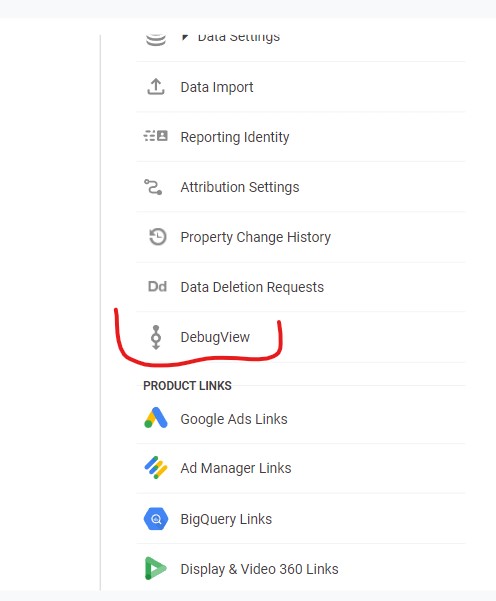This screenshot has height=601, width=496.
Task: Open the Data Import menu item
Action: [x=301, y=87]
